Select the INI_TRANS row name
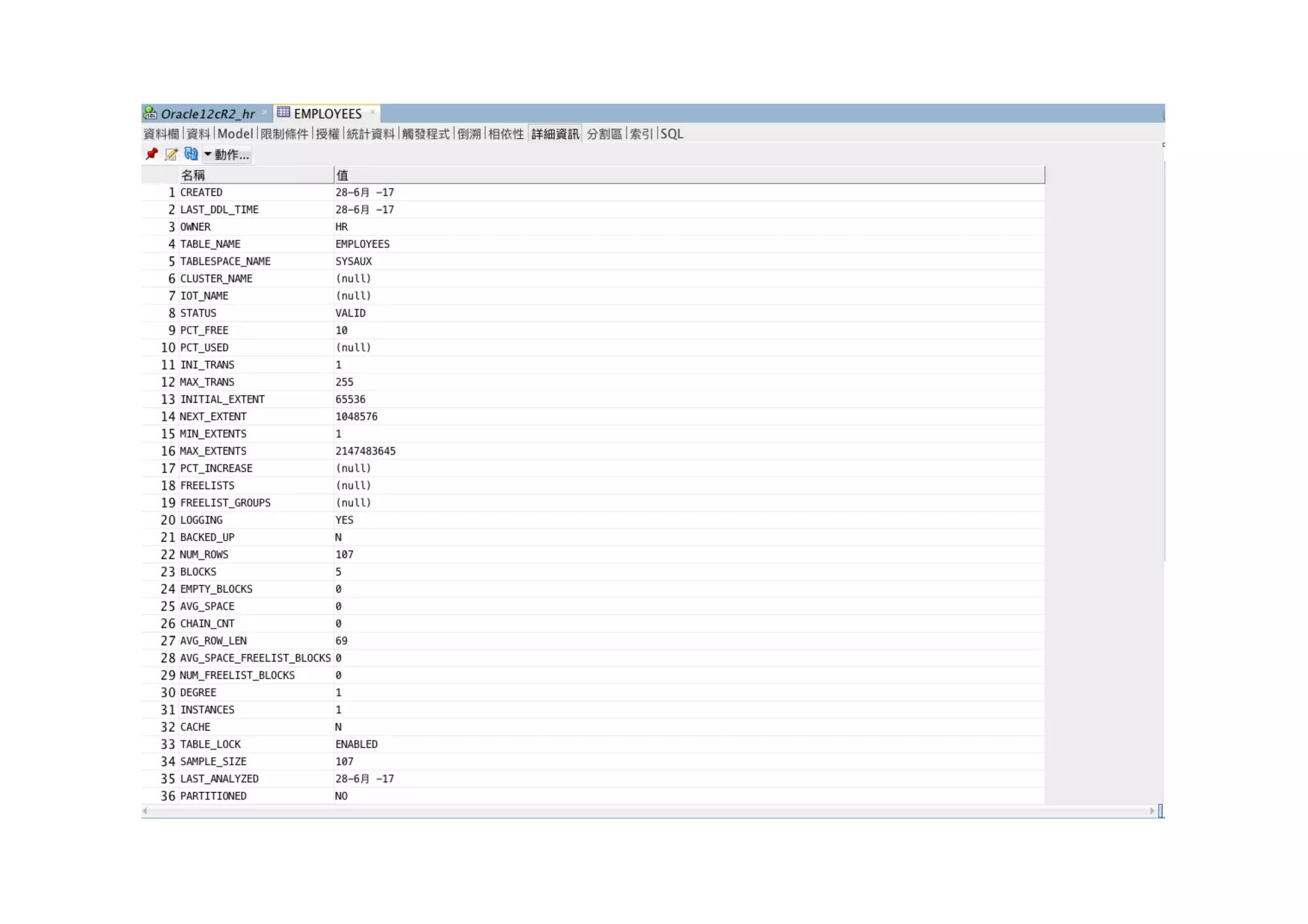 208,365
